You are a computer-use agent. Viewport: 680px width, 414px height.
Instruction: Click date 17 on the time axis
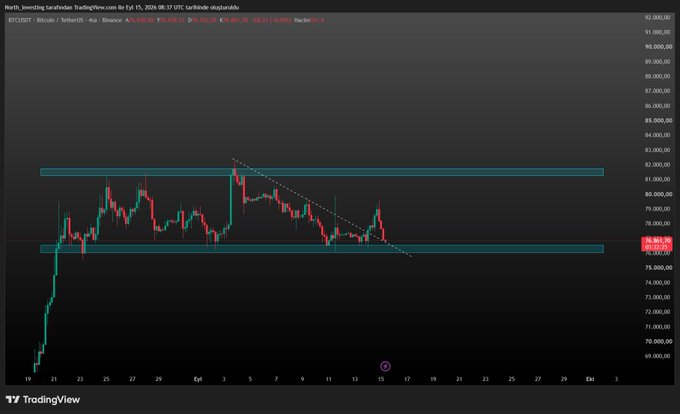tap(407, 379)
